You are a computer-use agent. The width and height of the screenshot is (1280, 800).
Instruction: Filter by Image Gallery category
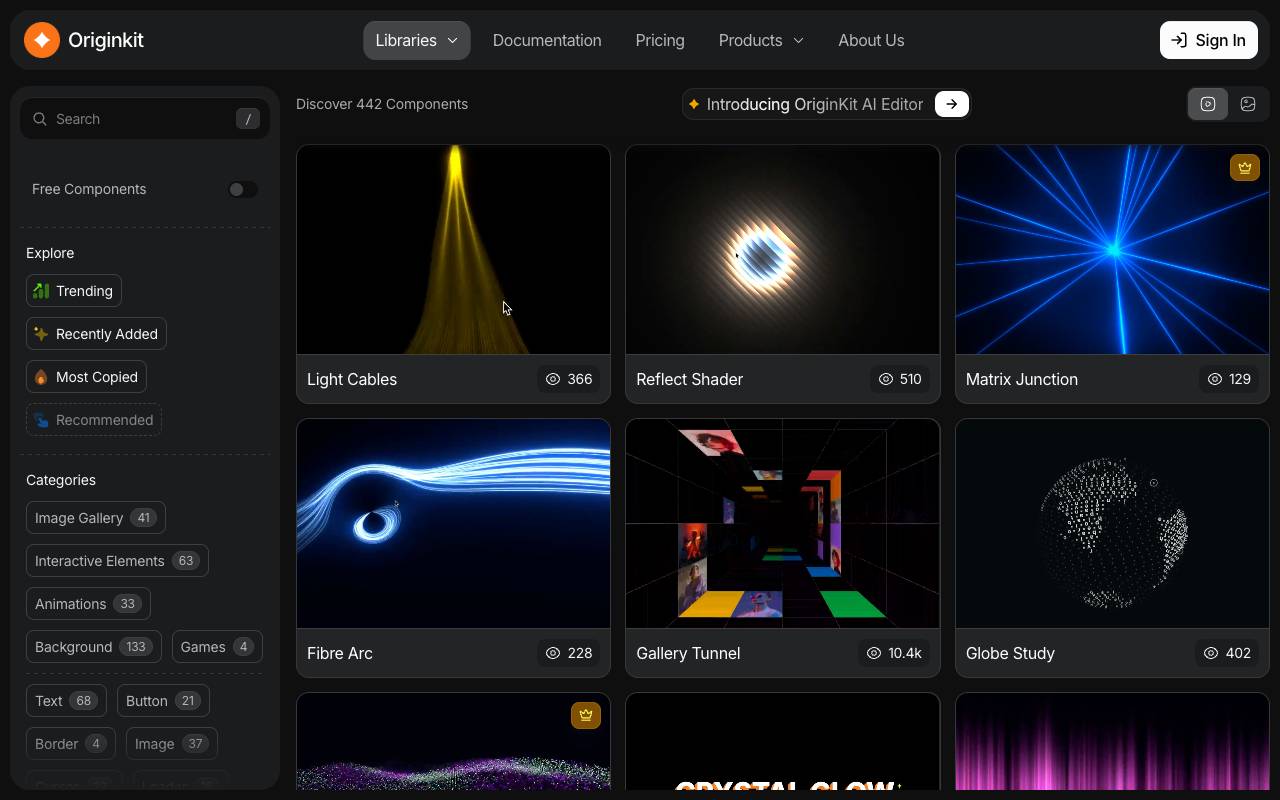[x=96, y=518]
